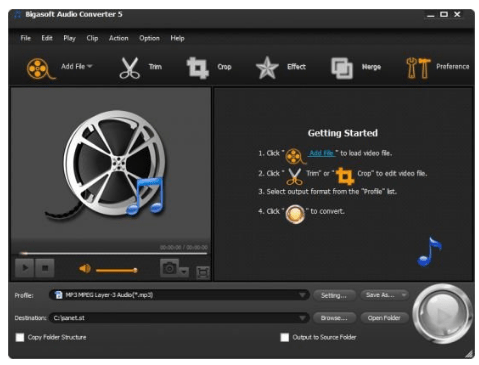Image resolution: width=479 pixels, height=365 pixels.
Task: Select the Trim scissors tool
Action: click(x=129, y=68)
